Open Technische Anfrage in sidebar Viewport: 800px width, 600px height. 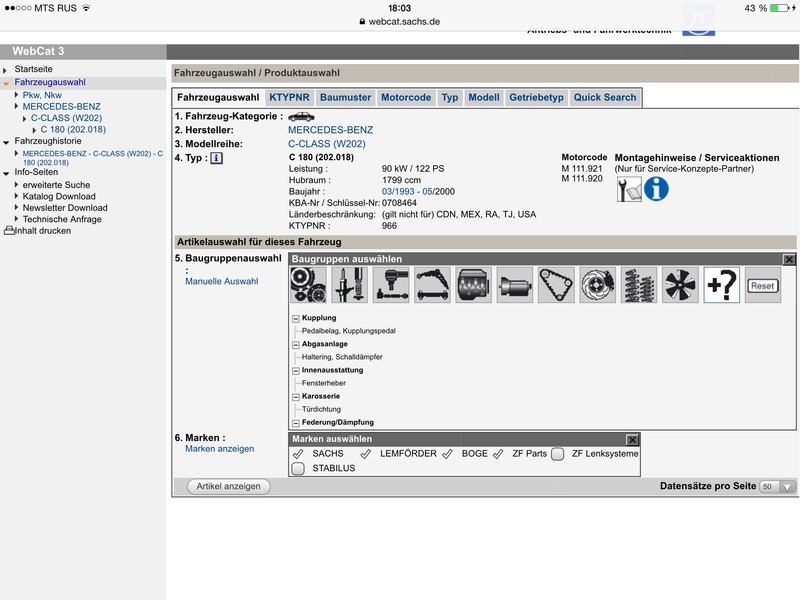pos(62,219)
